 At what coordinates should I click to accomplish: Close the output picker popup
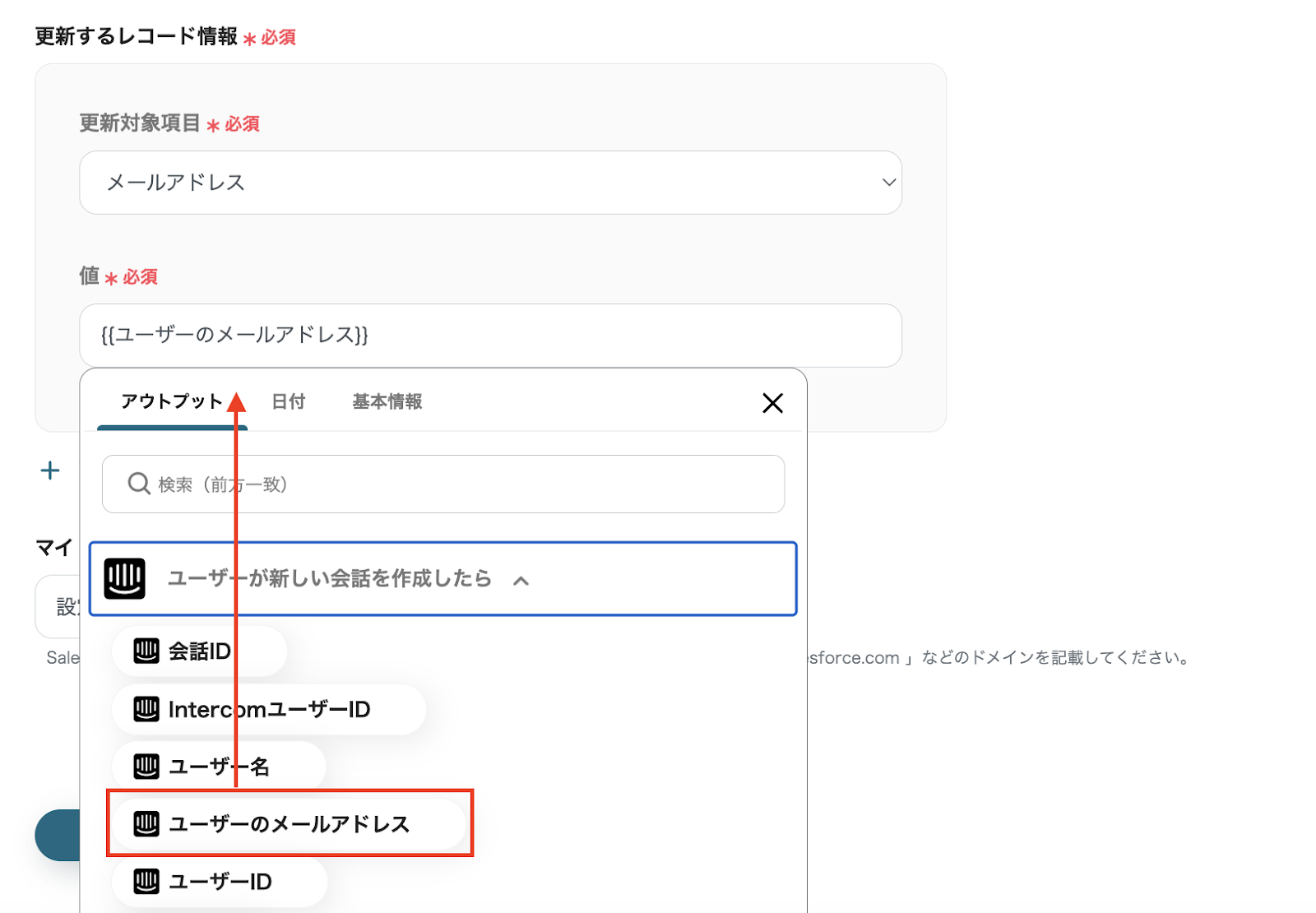coord(772,403)
